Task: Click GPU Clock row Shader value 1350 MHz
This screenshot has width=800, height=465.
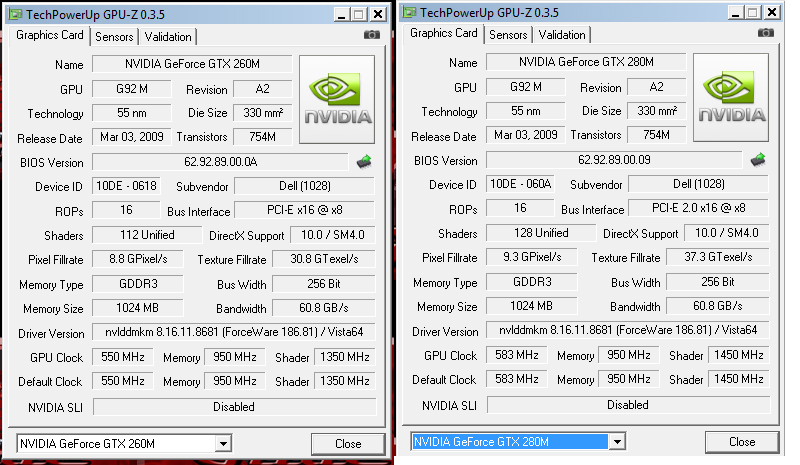Action: pos(344,357)
